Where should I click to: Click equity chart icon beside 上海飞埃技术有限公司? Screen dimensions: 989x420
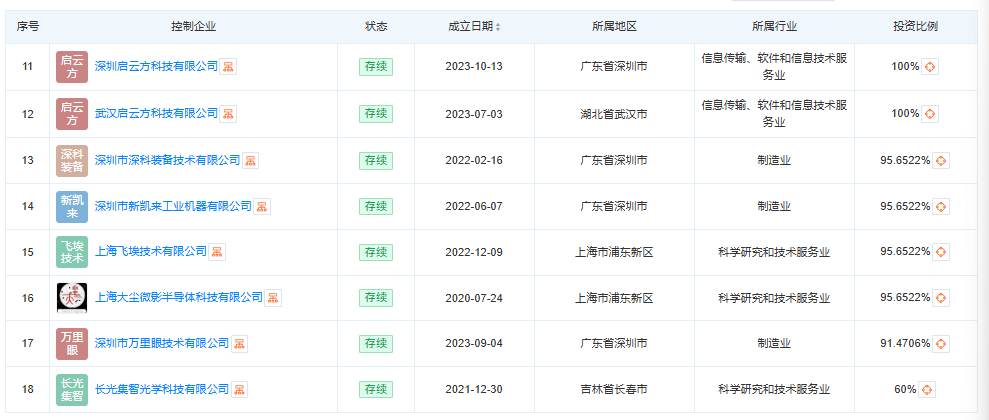point(217,252)
